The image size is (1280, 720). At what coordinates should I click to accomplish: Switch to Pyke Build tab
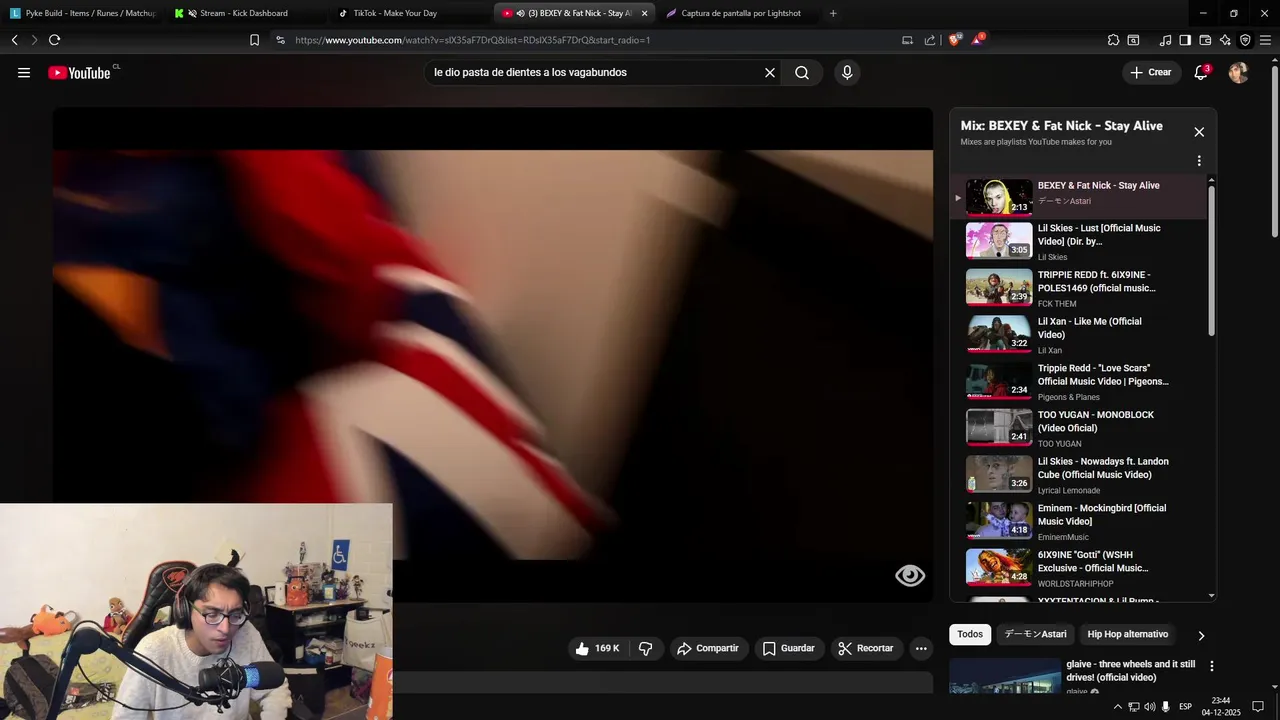coord(82,13)
